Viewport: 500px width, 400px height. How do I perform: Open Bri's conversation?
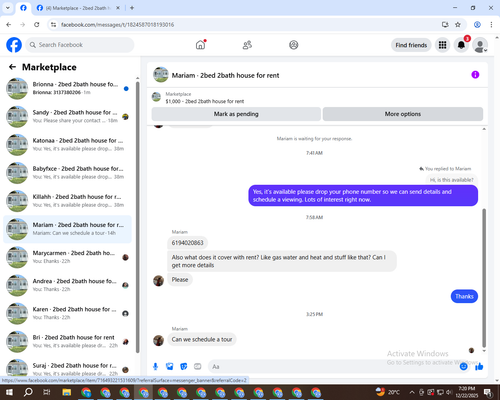(x=67, y=341)
